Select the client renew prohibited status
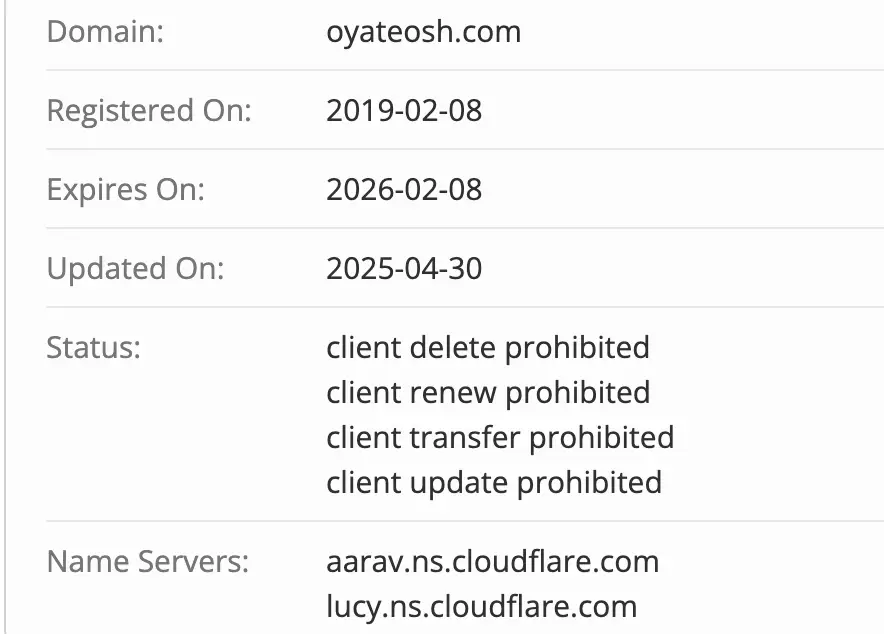The height and width of the screenshot is (634, 884). point(487,392)
